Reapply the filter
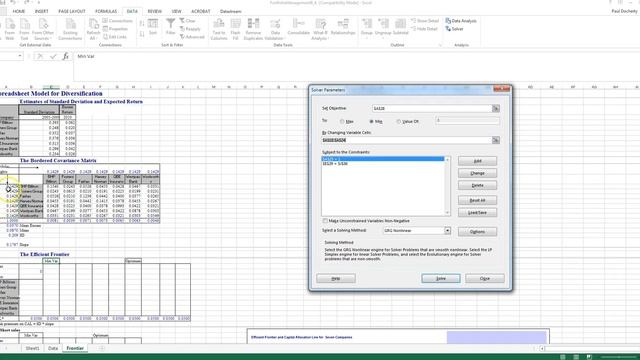Viewport: 640px width, 360px height. [x=190, y=29]
